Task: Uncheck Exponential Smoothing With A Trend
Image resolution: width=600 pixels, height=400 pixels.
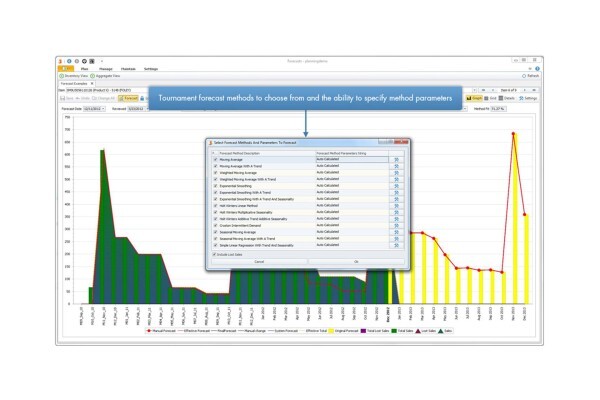Action: coord(215,193)
